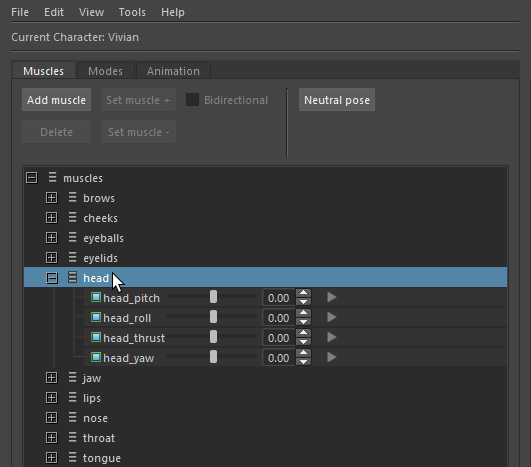Toggle the Bidirectional checkbox

[x=192, y=100]
